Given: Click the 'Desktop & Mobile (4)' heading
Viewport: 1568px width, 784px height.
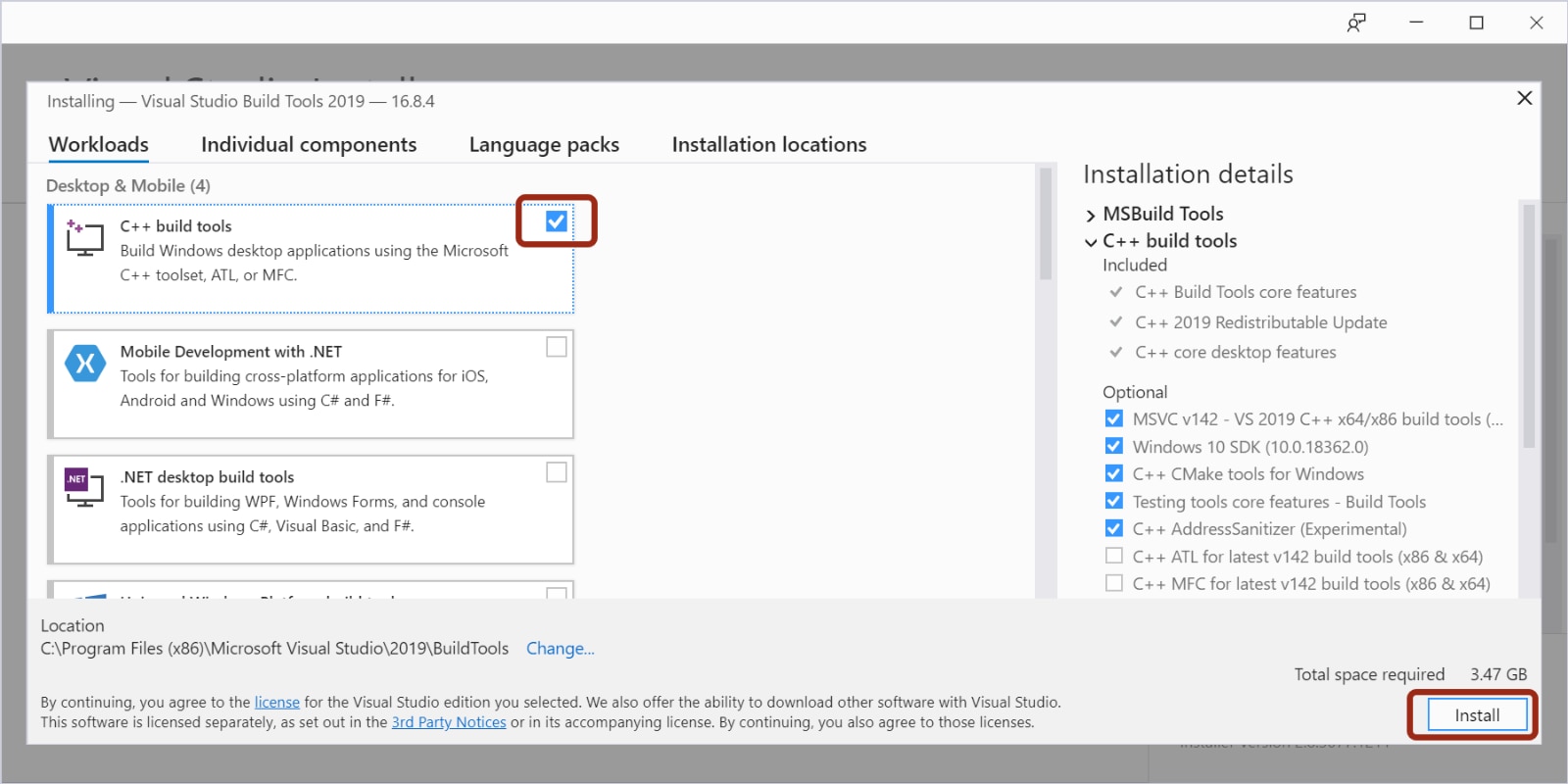Looking at the screenshot, I should pyautogui.click(x=128, y=186).
